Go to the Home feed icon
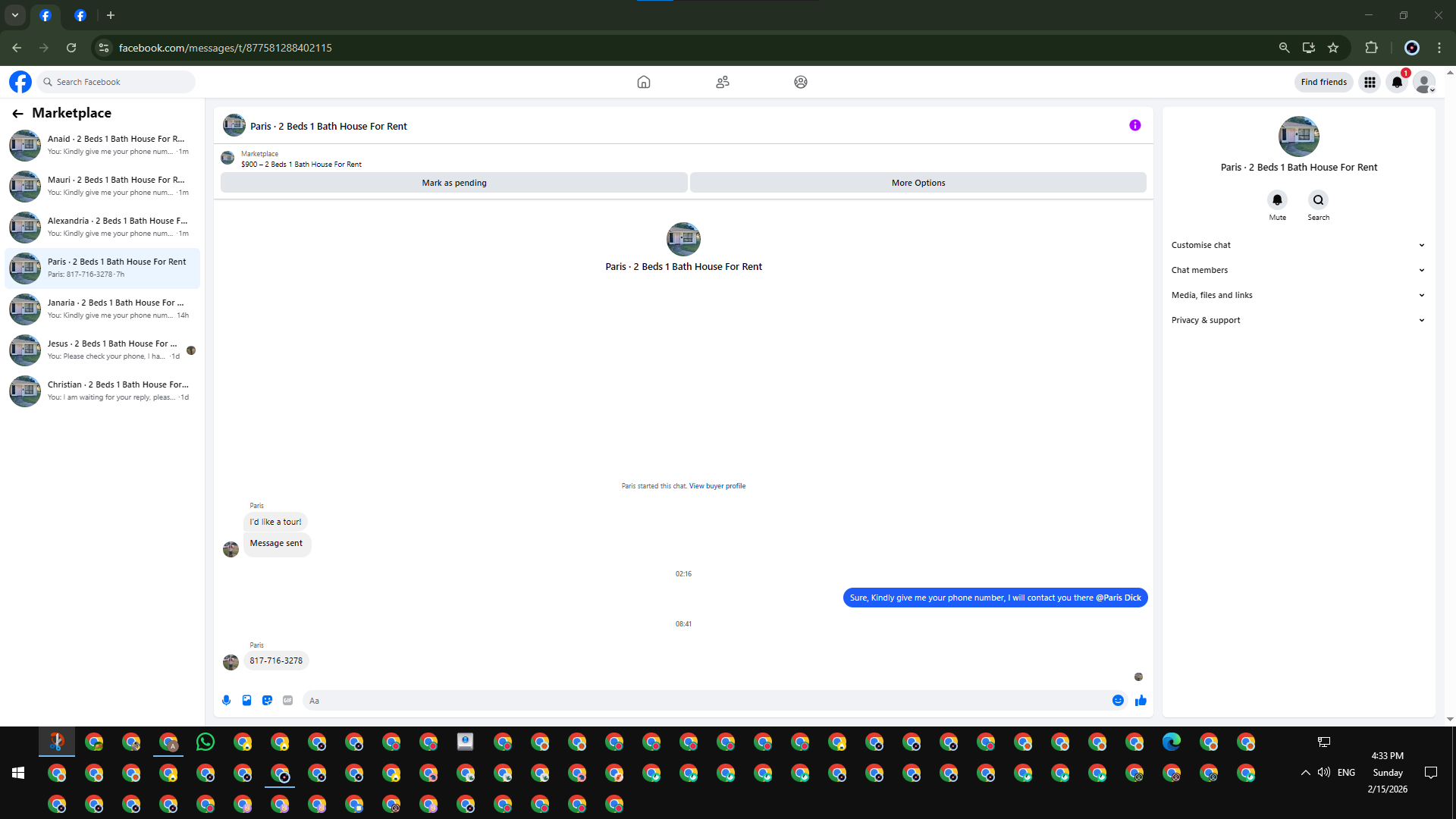The height and width of the screenshot is (819, 1456). pos(644,82)
